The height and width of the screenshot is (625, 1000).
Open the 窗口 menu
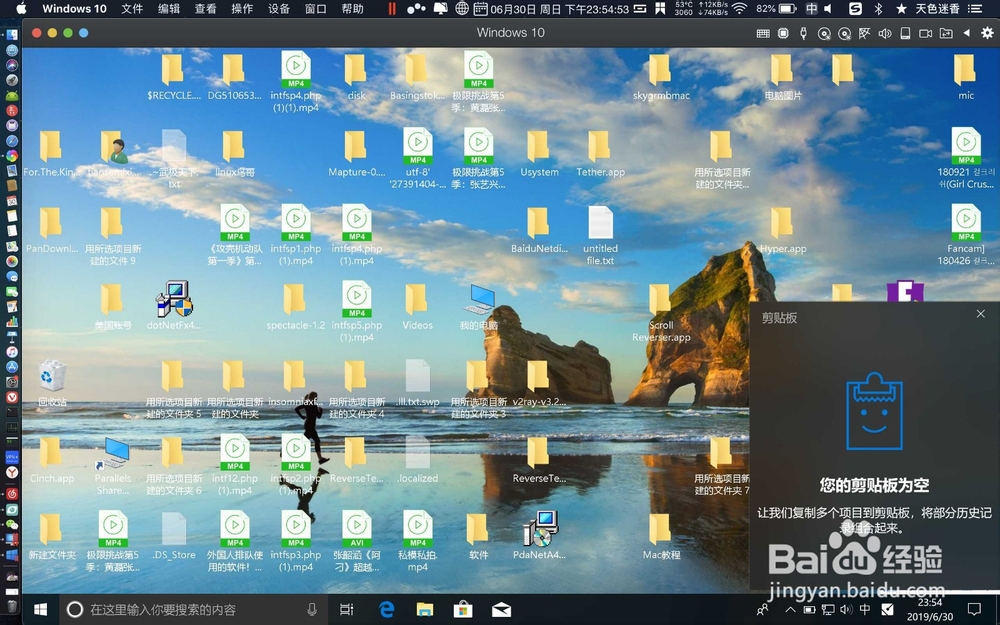(315, 9)
